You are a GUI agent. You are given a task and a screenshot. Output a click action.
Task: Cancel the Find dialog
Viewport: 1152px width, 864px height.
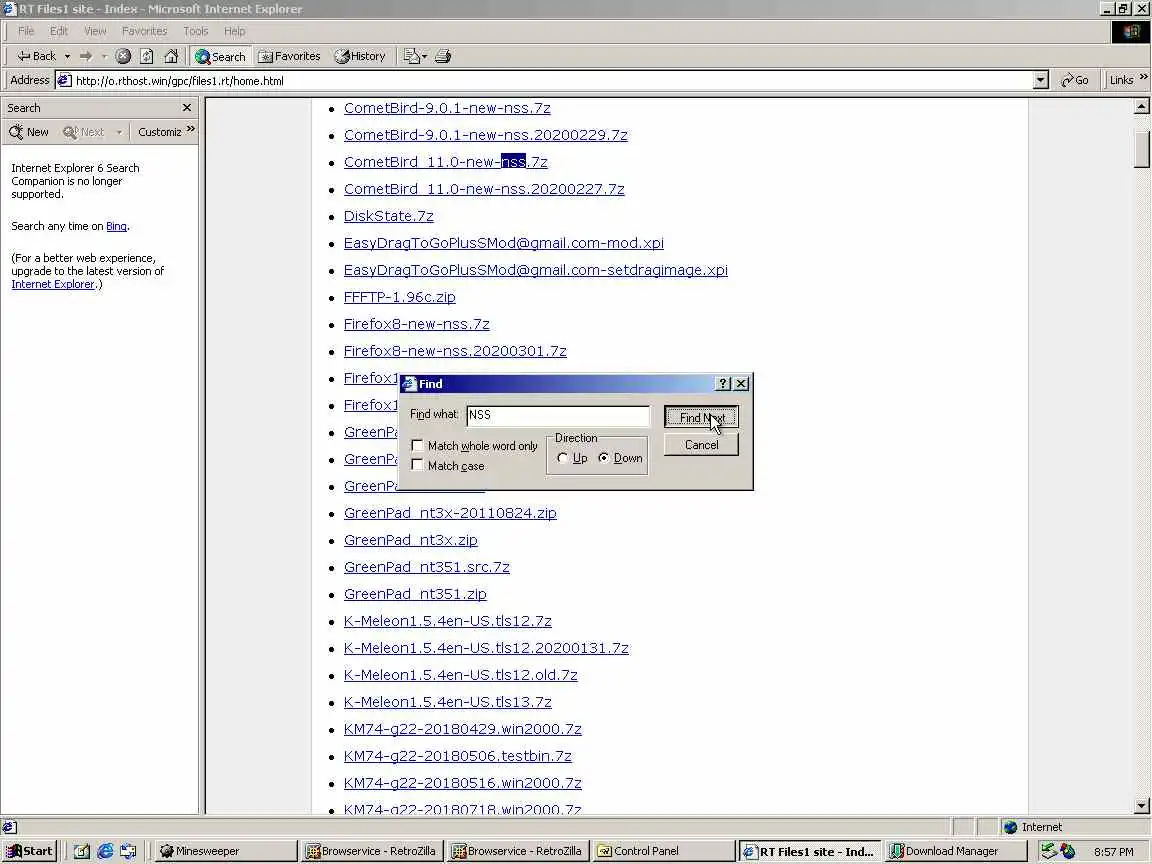tap(702, 444)
